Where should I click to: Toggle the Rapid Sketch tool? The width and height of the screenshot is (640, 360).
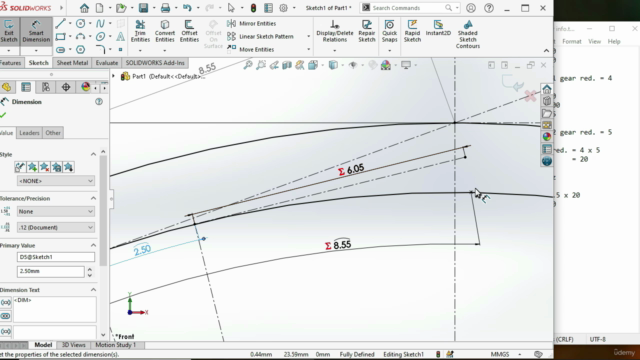point(412,31)
